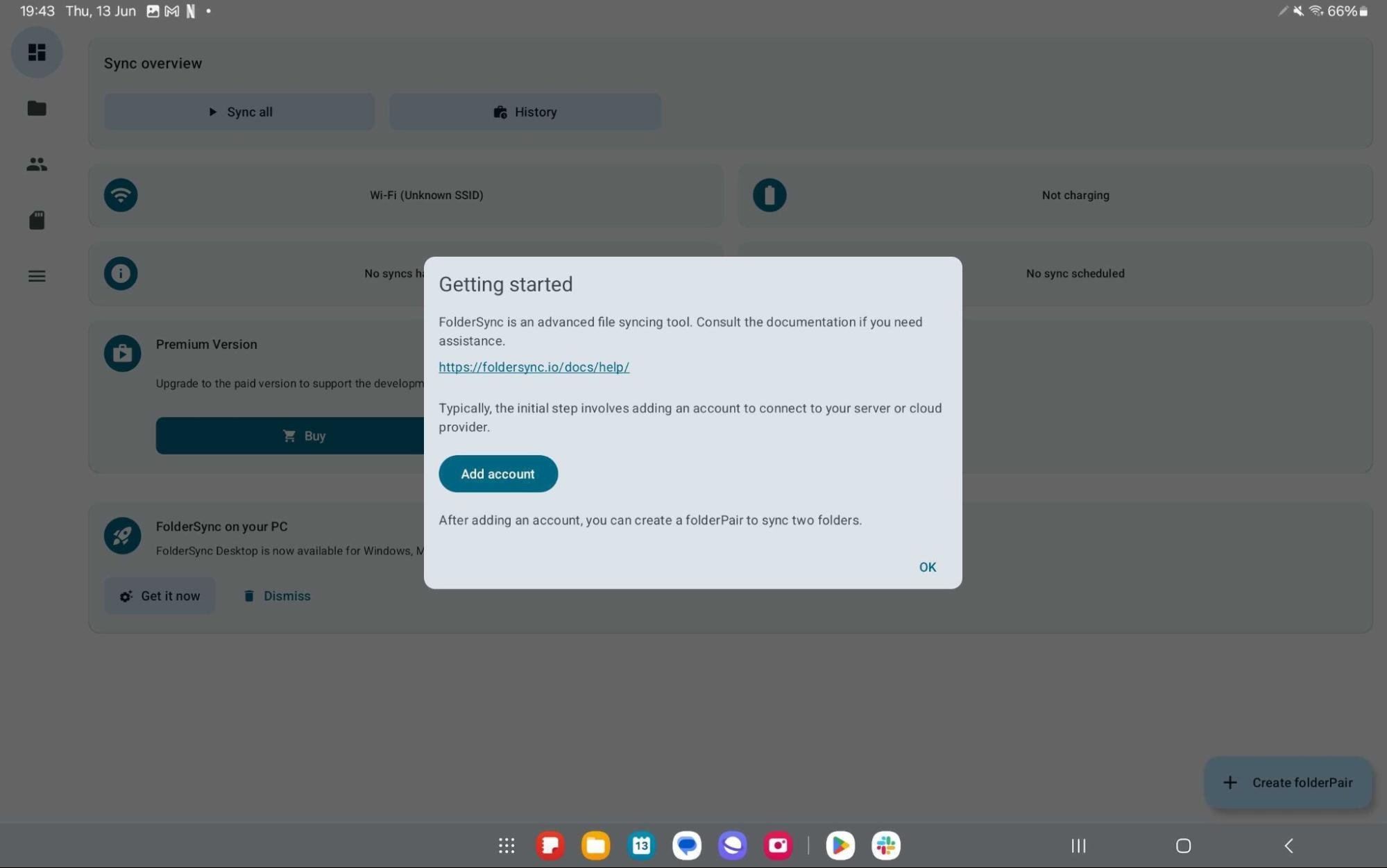Open the file manager SD card icon

(x=37, y=220)
